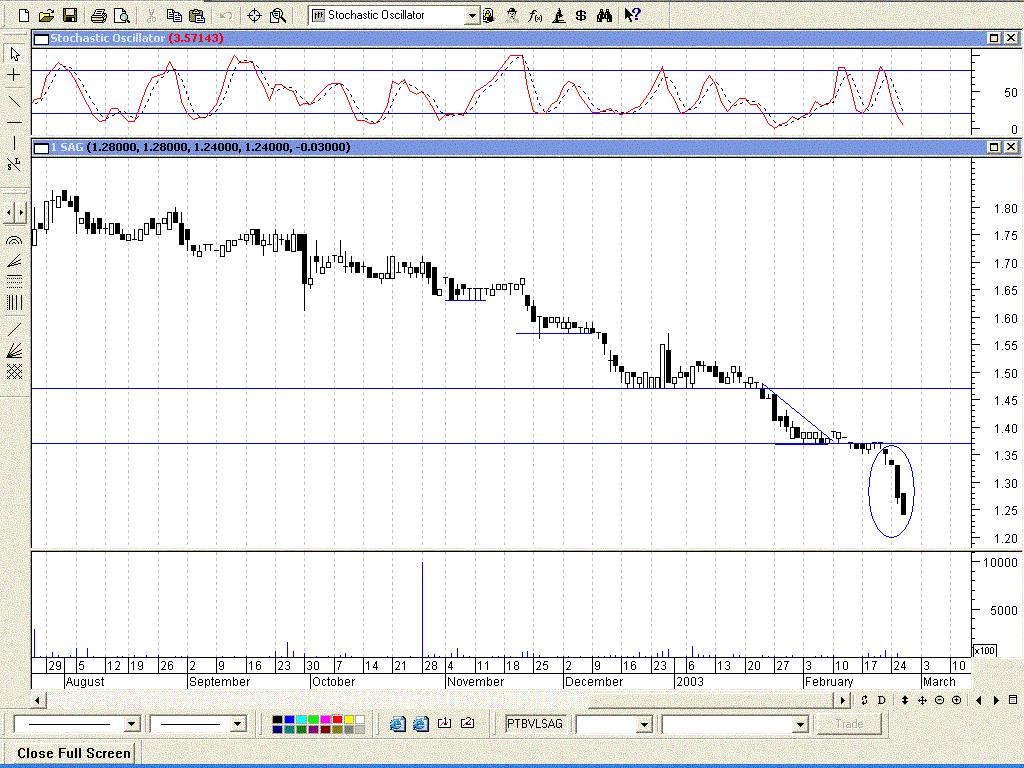Pick the magenta color swatch

pos(325,719)
